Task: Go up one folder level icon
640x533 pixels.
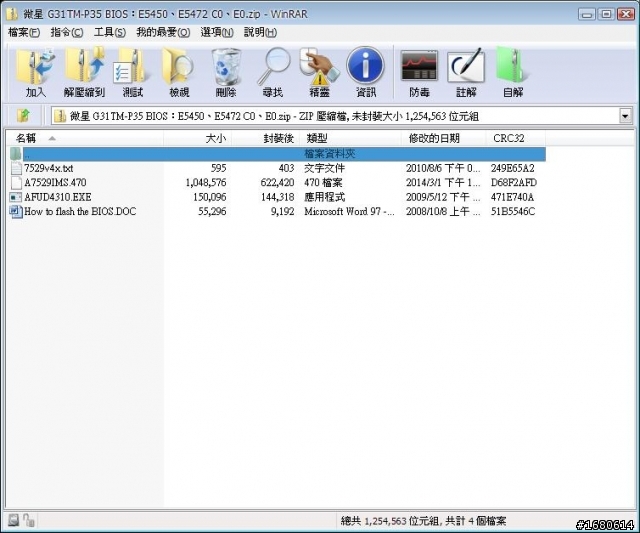Action: [23, 116]
